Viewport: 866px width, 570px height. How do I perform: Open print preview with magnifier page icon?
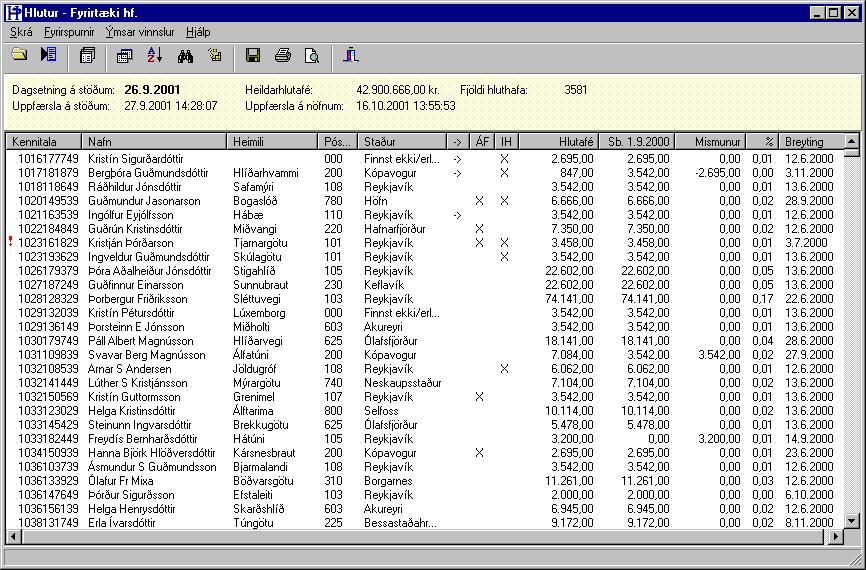tap(312, 55)
